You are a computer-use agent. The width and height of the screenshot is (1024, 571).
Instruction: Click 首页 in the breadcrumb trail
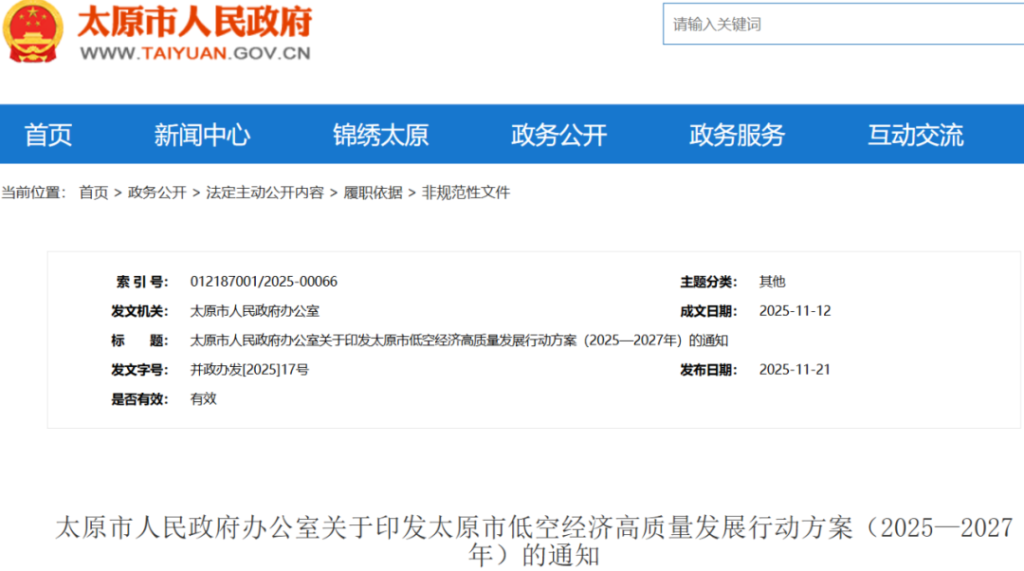point(93,192)
